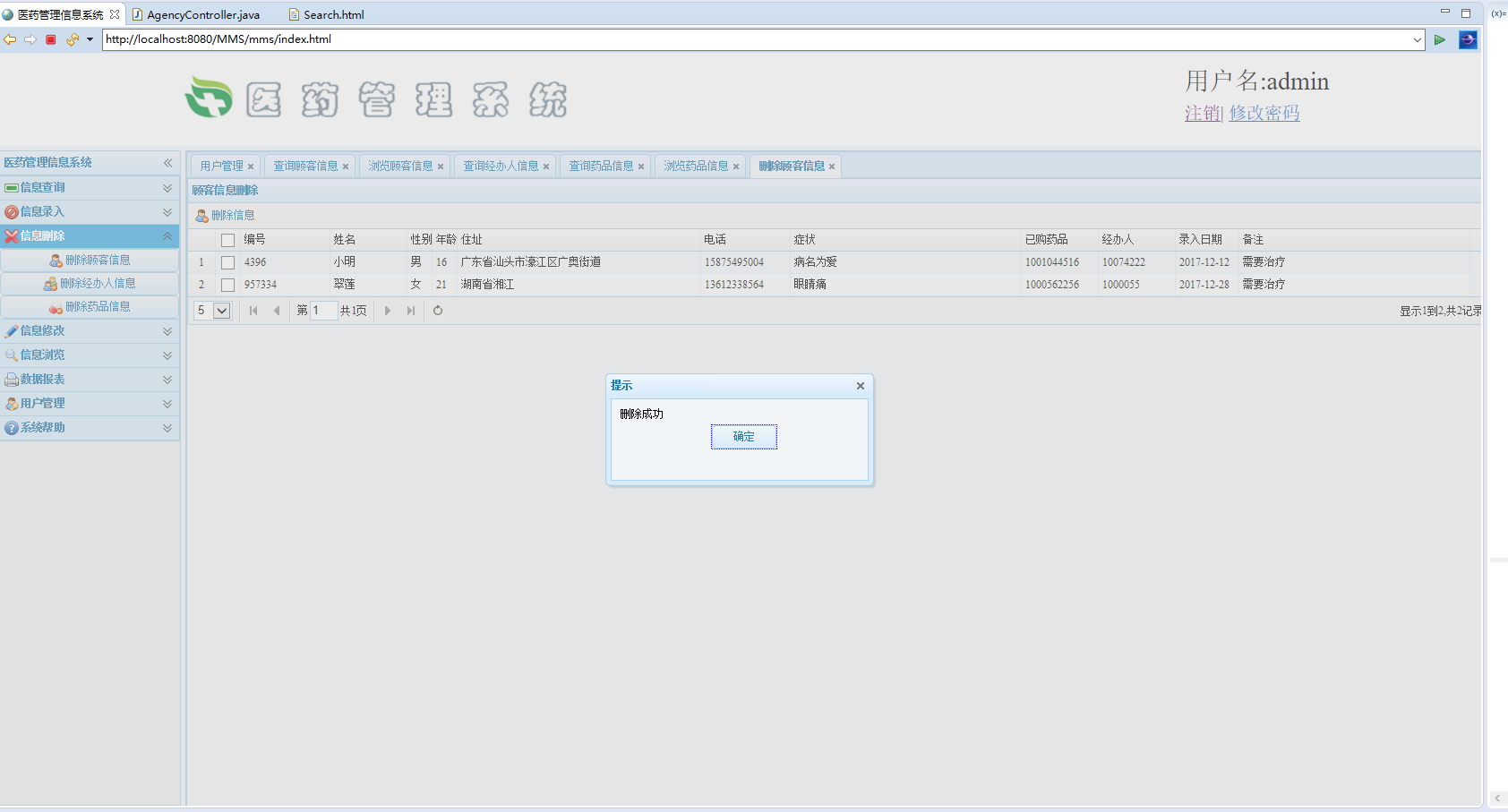Click the browser back arrow icon
This screenshot has width=1508, height=812.
coord(10,39)
